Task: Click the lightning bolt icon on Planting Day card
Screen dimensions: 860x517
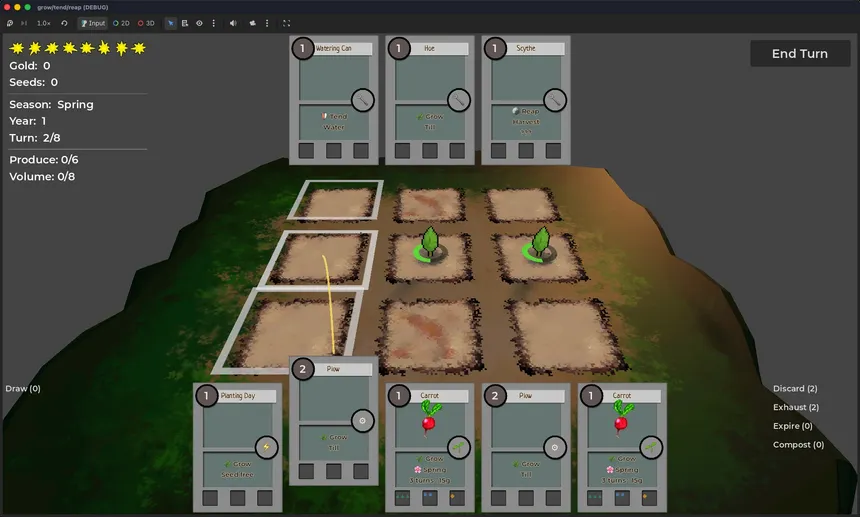Action: (x=266, y=448)
